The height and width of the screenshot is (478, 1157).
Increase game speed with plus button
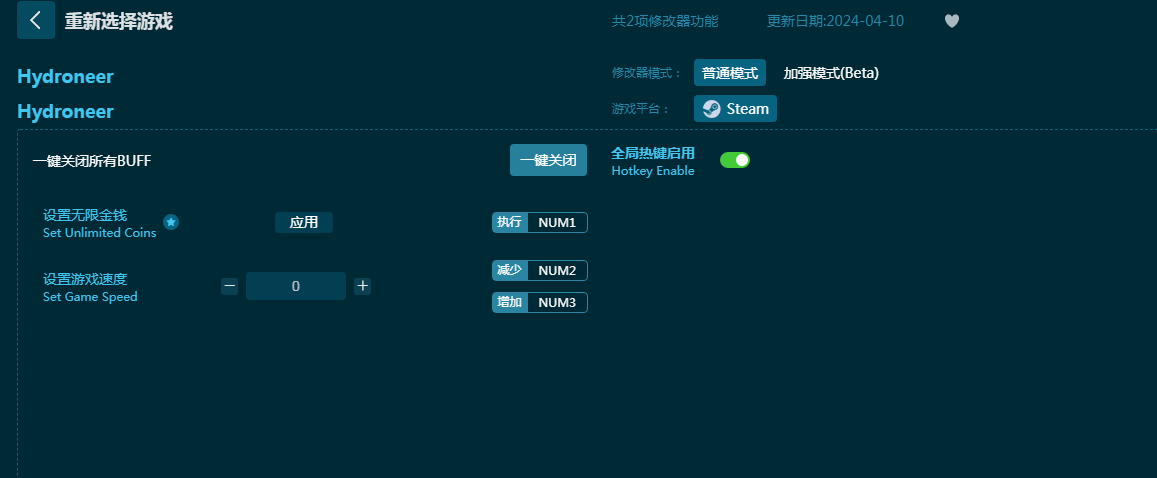[362, 285]
